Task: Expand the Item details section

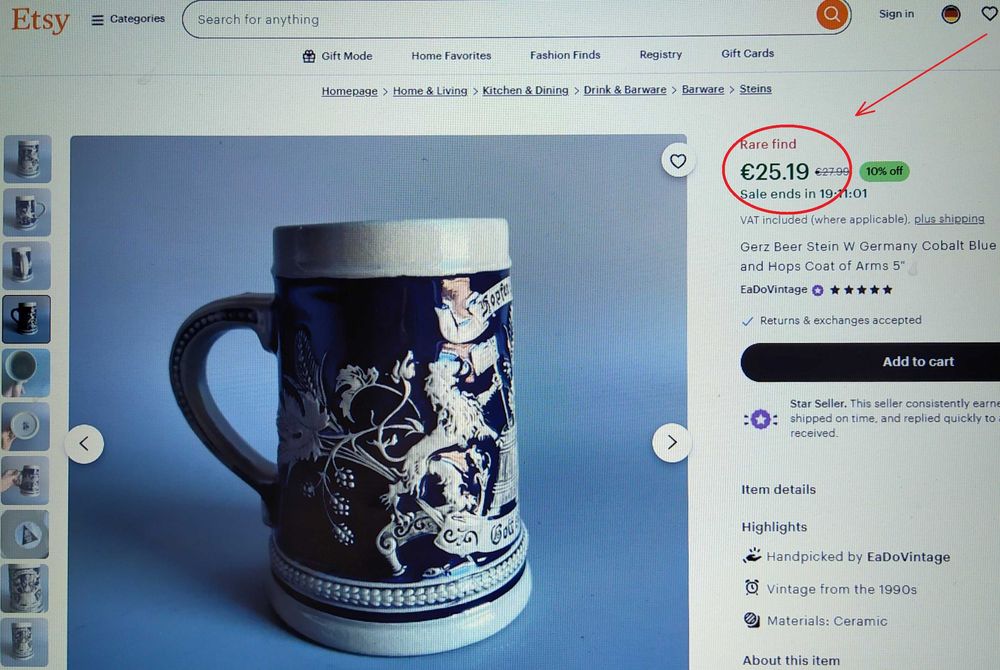Action: [778, 490]
